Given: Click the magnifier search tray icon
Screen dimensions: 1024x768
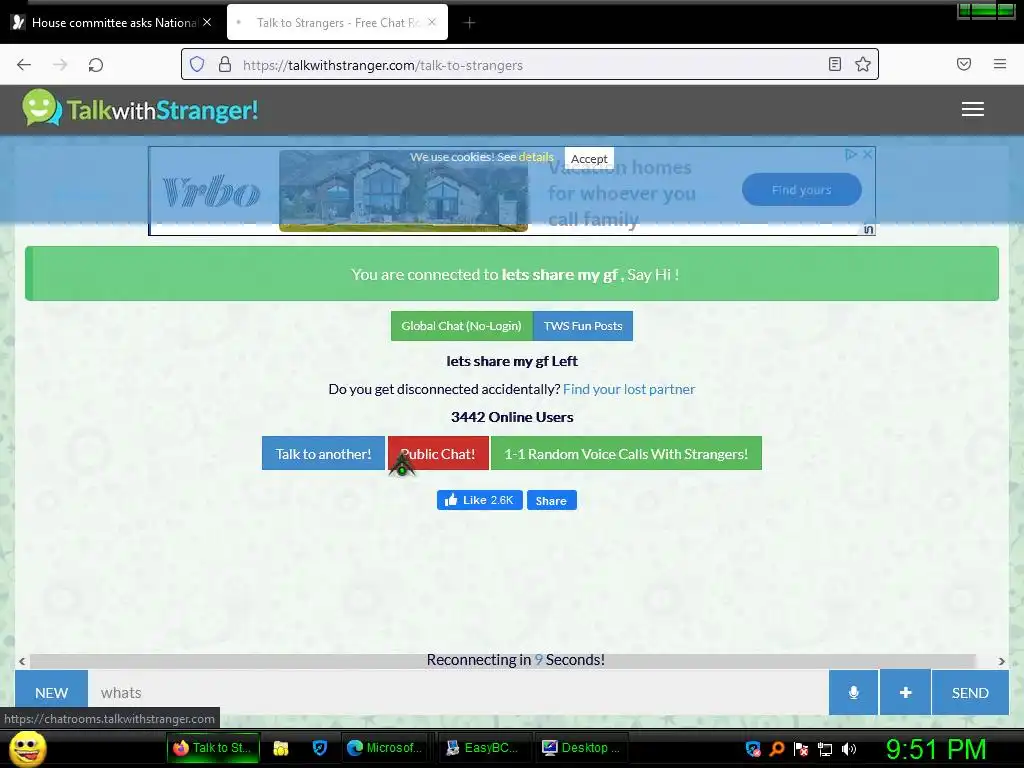Looking at the screenshot, I should click(x=777, y=749).
